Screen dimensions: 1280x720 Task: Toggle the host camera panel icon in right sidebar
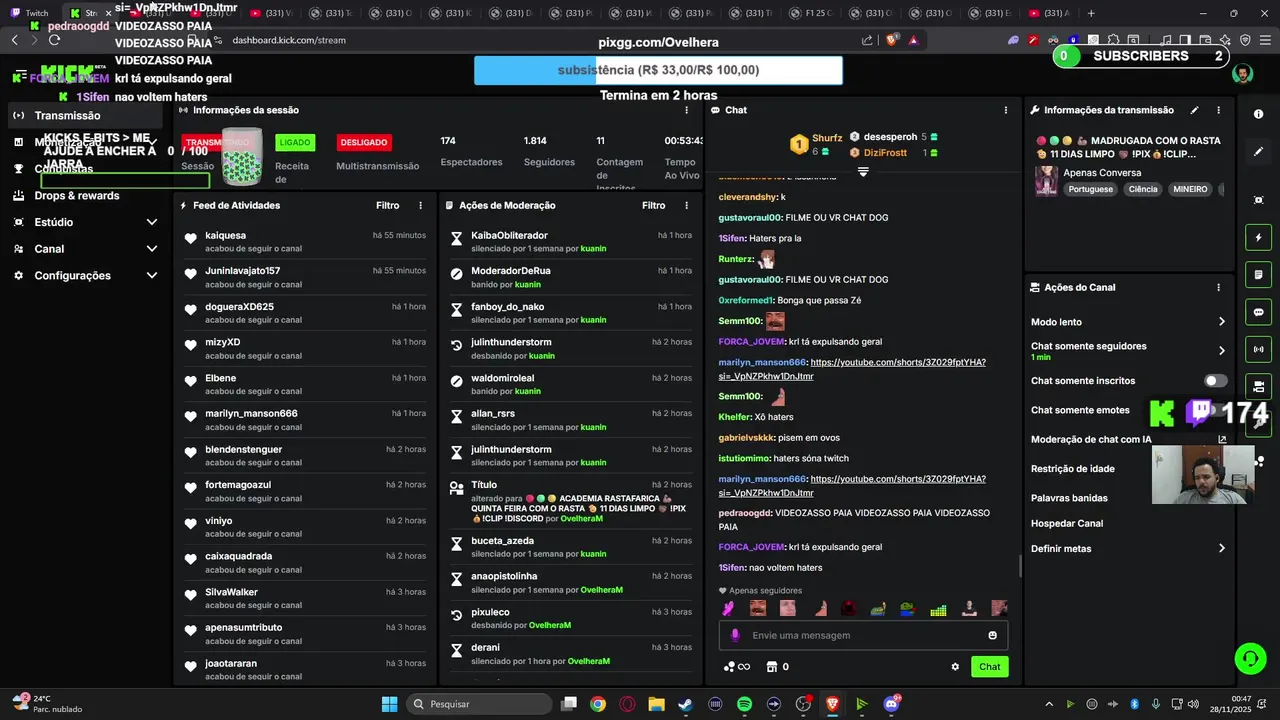click(1258, 386)
